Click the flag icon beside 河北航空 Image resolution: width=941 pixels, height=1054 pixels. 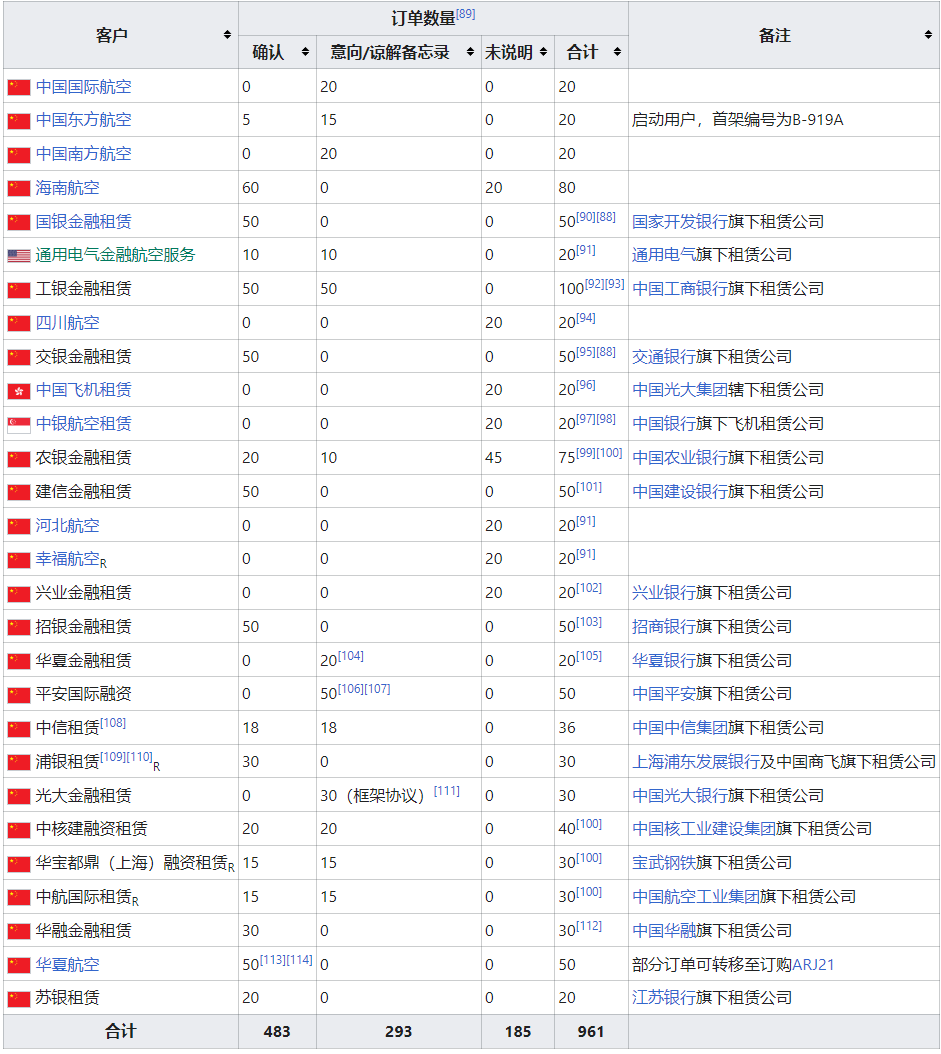click(19, 526)
